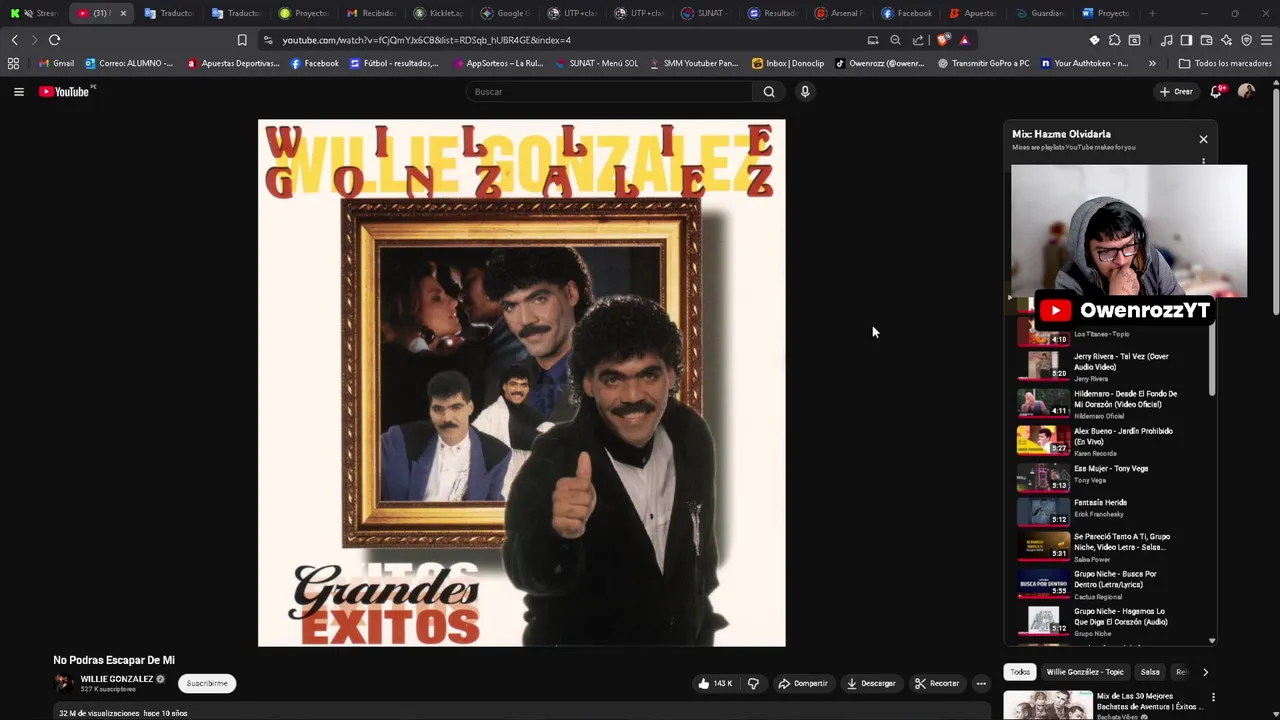The image size is (1280, 720).
Task: Click the YouTube search input field
Action: [609, 91]
